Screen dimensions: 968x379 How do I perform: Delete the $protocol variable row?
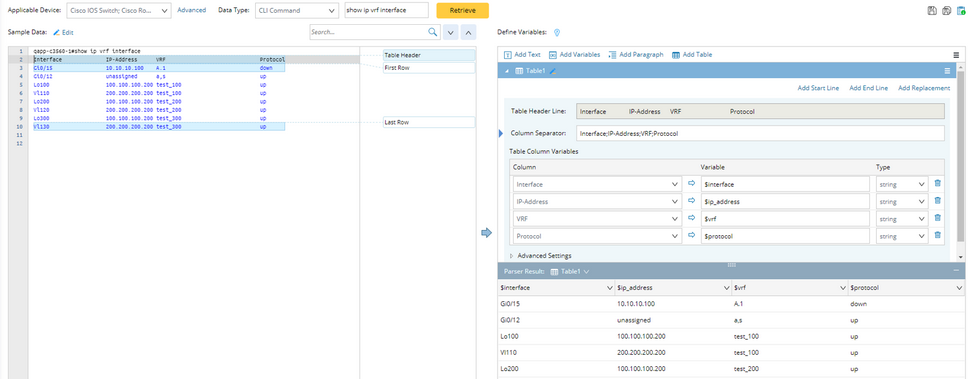[x=938, y=235]
